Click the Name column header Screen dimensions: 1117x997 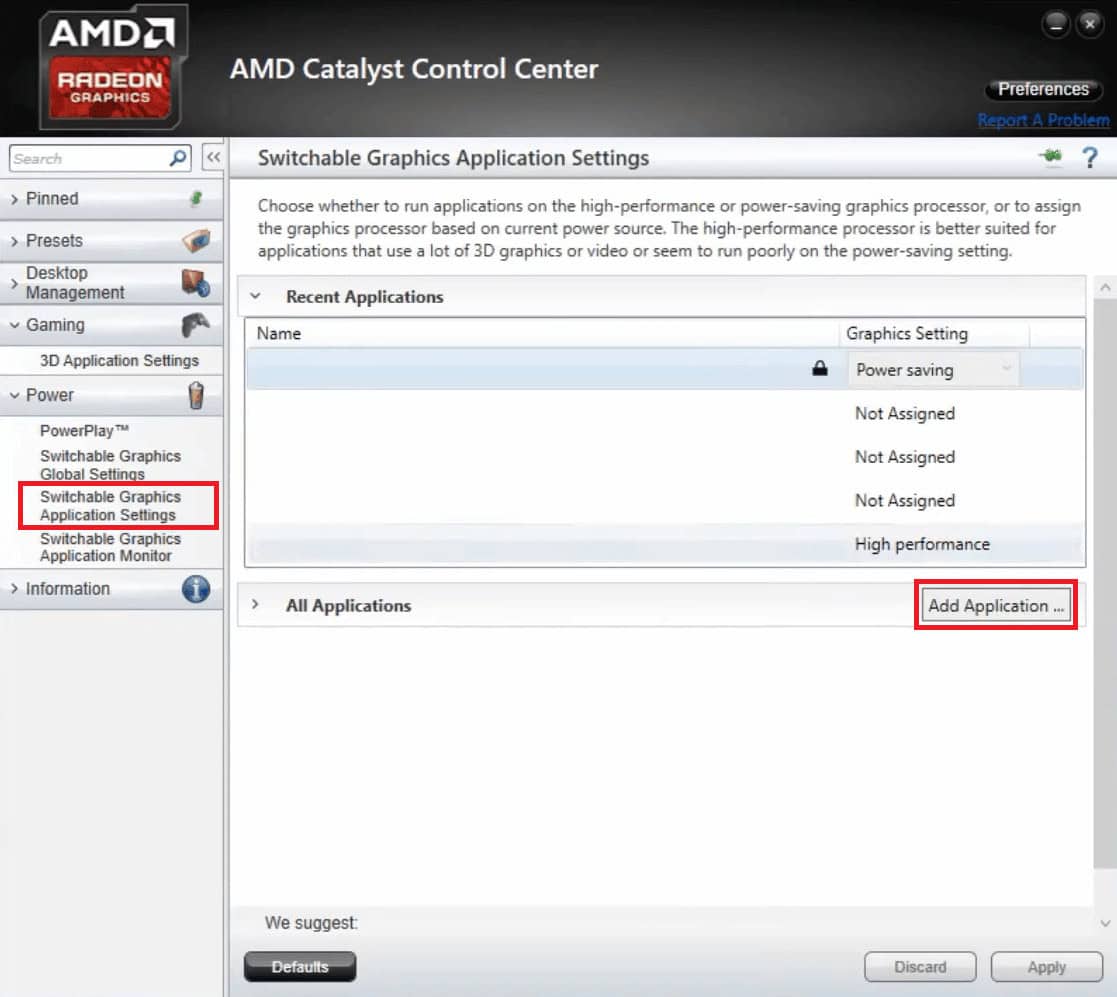[x=542, y=333]
